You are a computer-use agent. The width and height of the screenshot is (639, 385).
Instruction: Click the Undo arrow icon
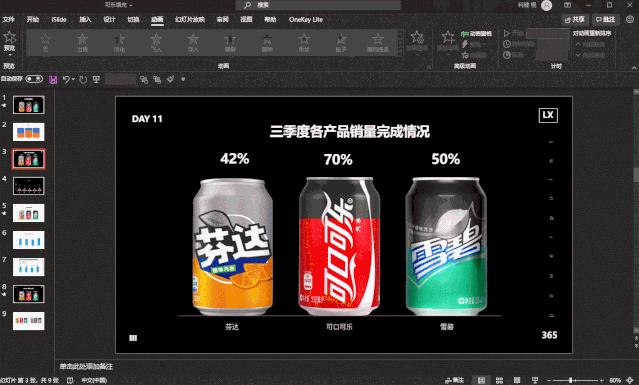click(x=66, y=79)
